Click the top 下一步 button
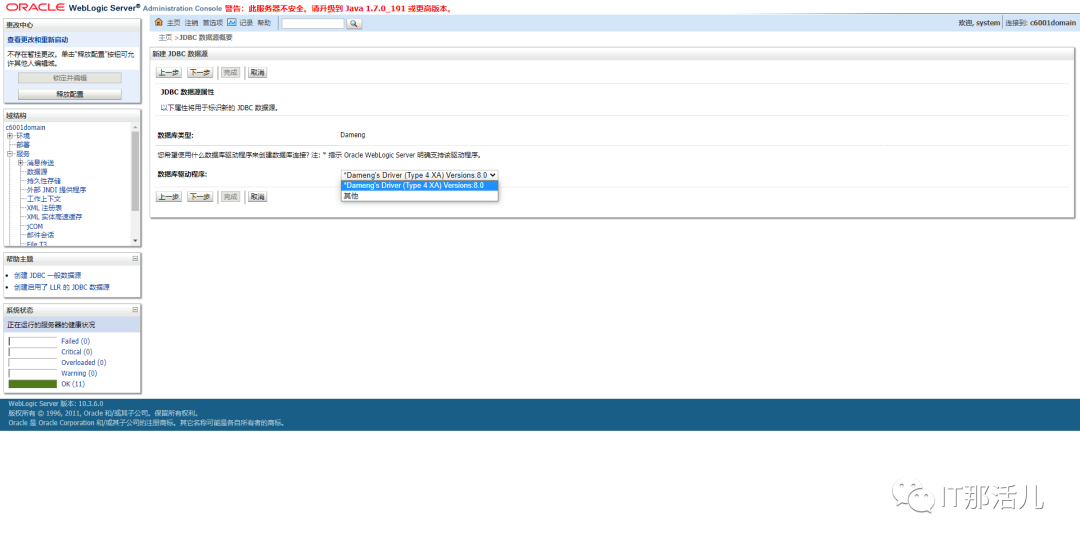Image resolution: width=1080 pixels, height=545 pixels. [x=200, y=72]
